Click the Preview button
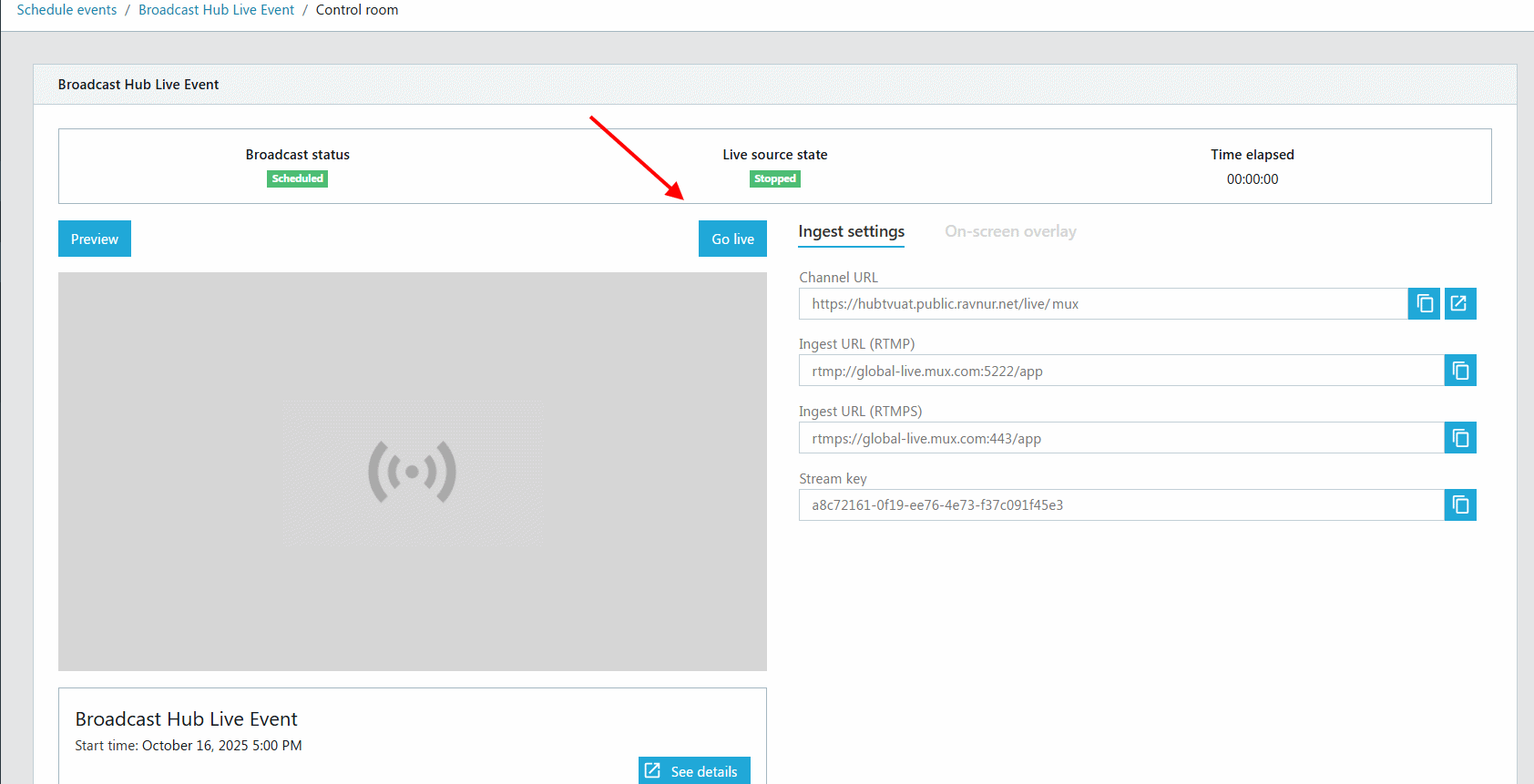The image size is (1534, 784). (x=95, y=239)
